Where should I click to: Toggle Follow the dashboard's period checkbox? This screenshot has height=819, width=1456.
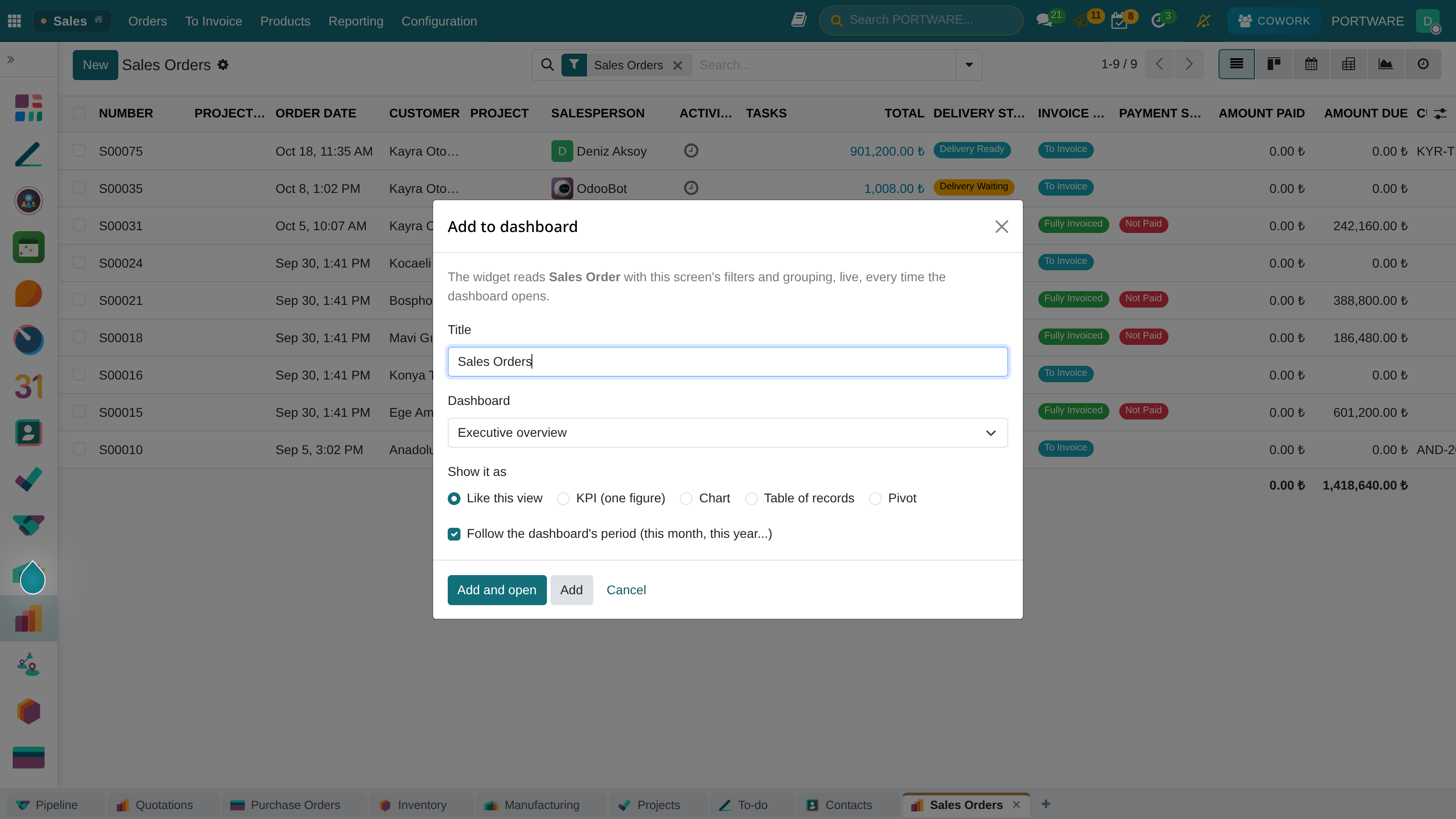(454, 534)
